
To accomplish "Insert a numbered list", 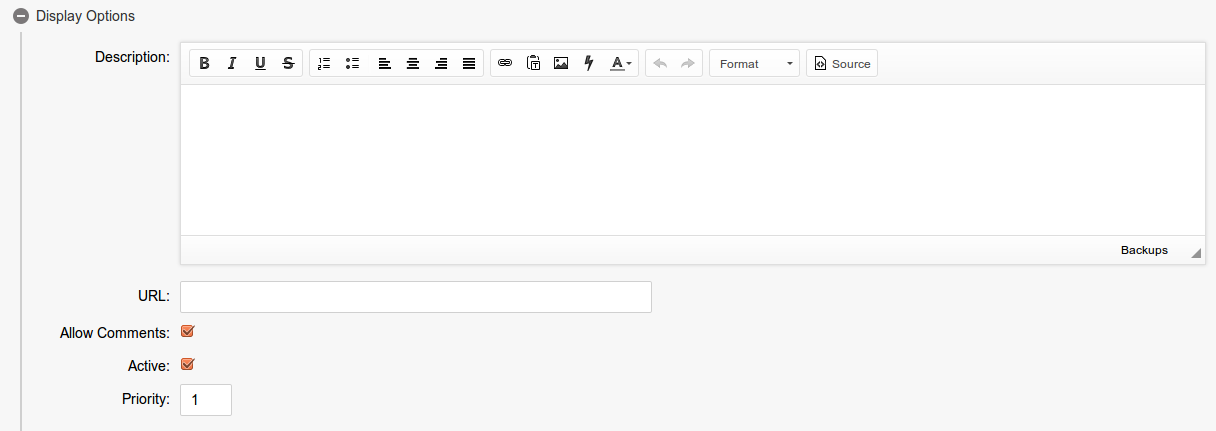I will pos(324,64).
